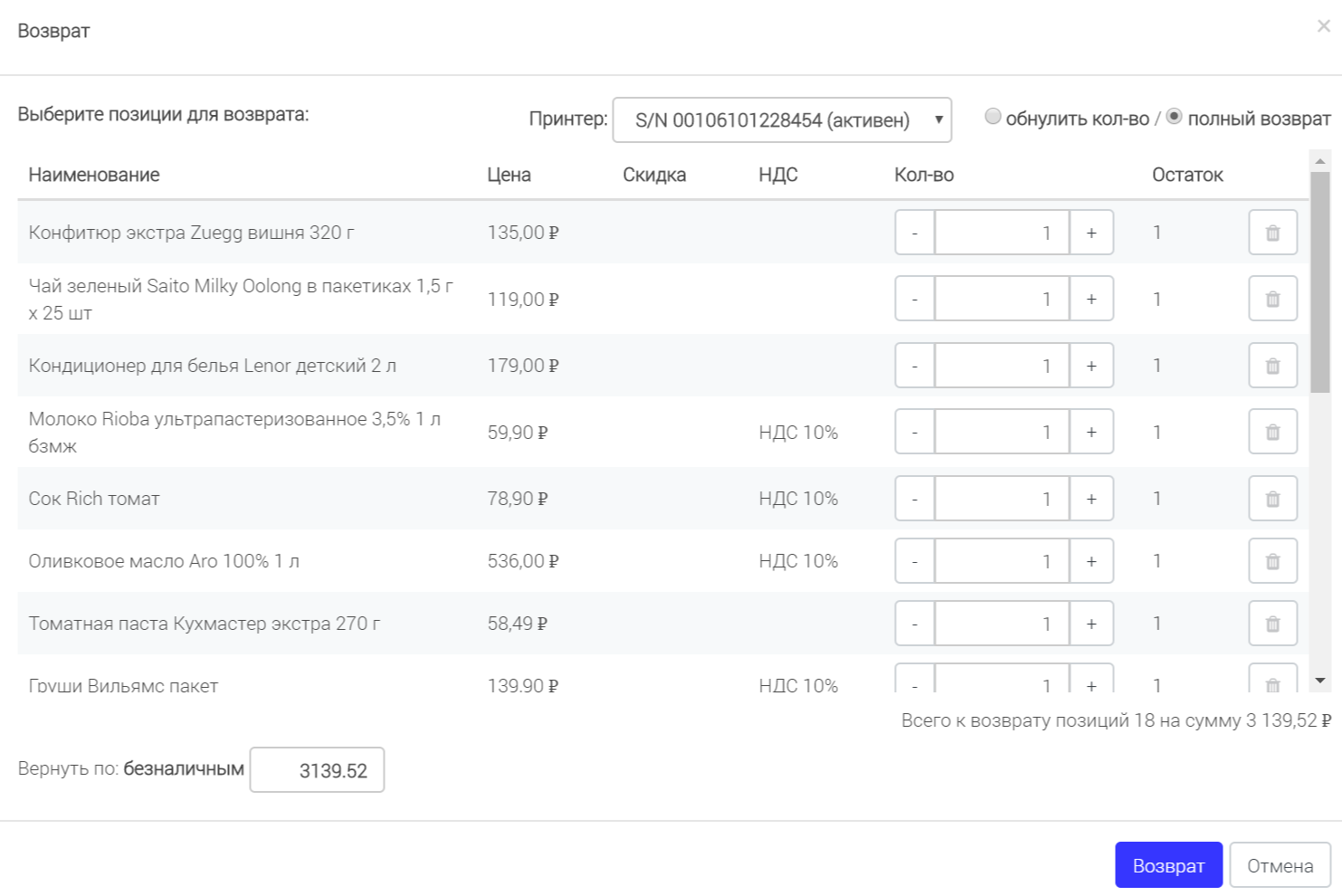This screenshot has width=1342, height=896.
Task: Delete the Томатная паста Кухмастер row
Action: click(x=1272, y=624)
